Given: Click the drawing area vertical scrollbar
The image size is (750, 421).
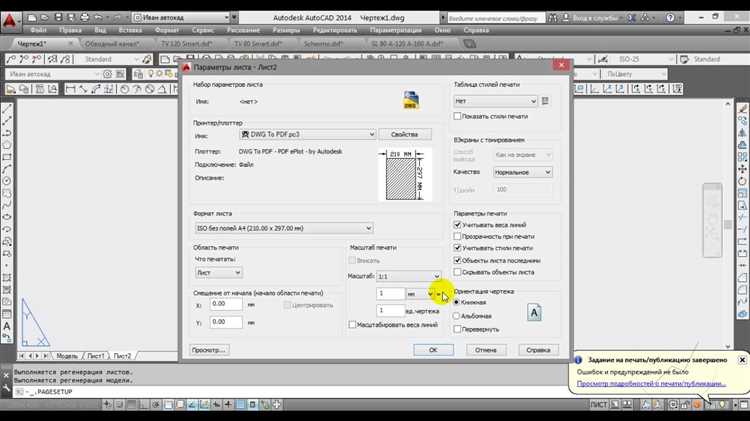Looking at the screenshot, I should pyautogui.click(x=728, y=224).
